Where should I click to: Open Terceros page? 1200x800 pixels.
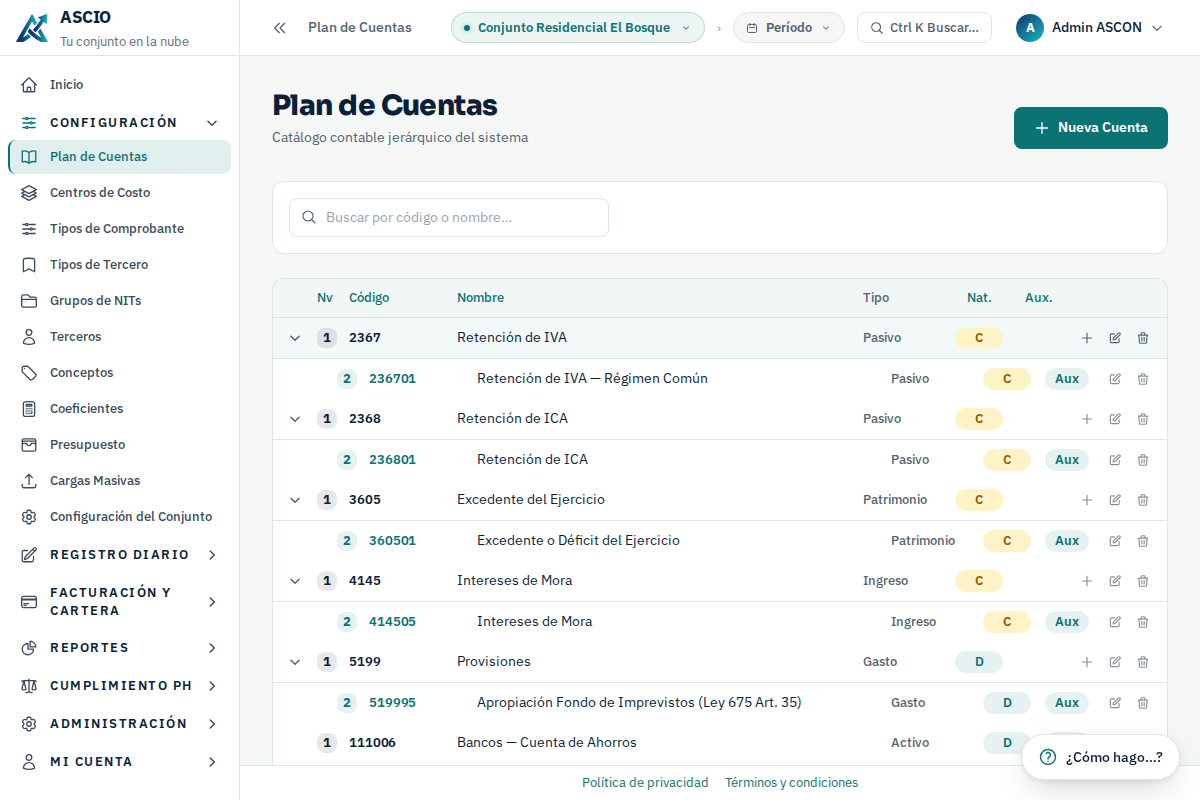pyautogui.click(x=120, y=337)
